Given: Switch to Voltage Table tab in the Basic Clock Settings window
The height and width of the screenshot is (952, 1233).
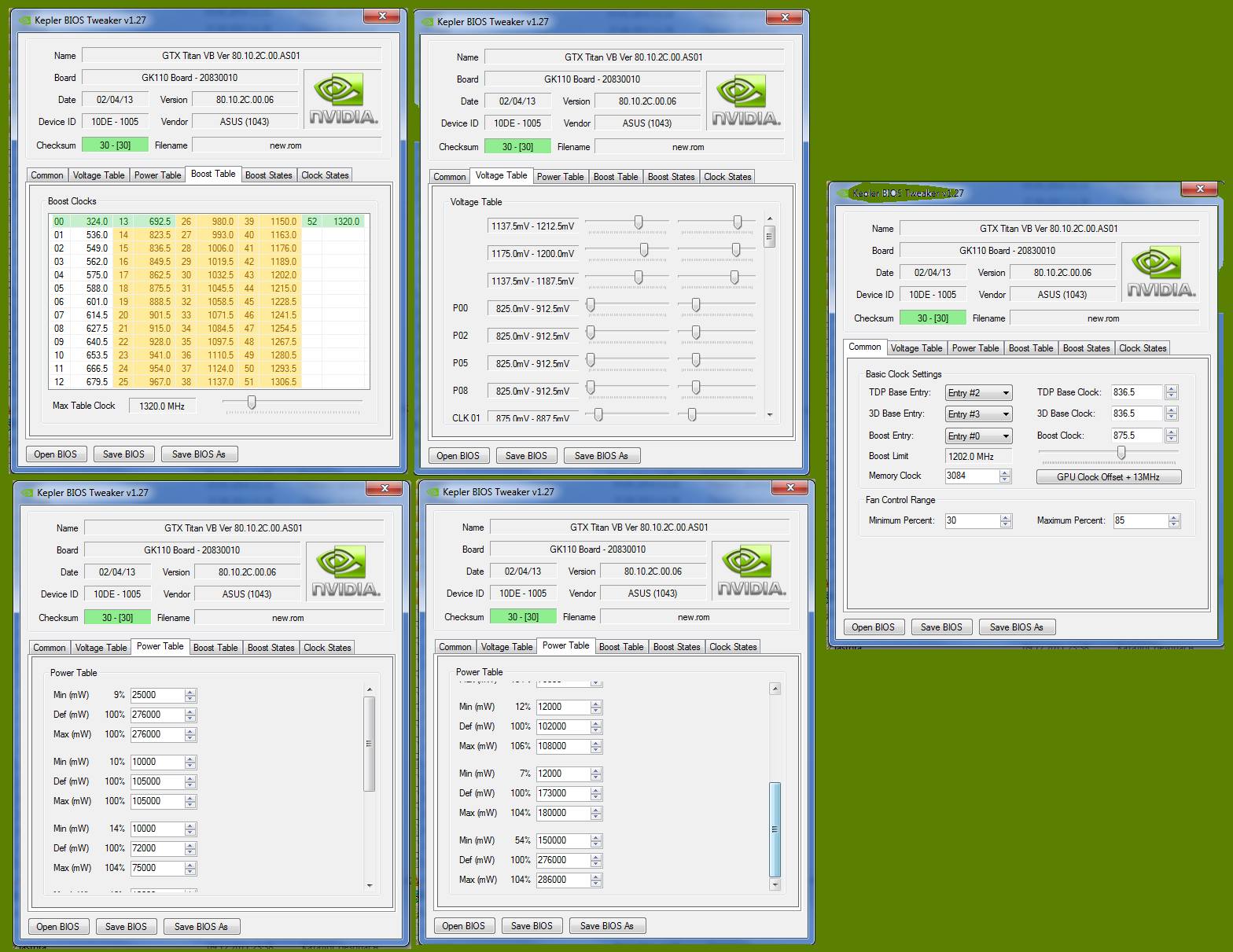Looking at the screenshot, I should (916, 348).
